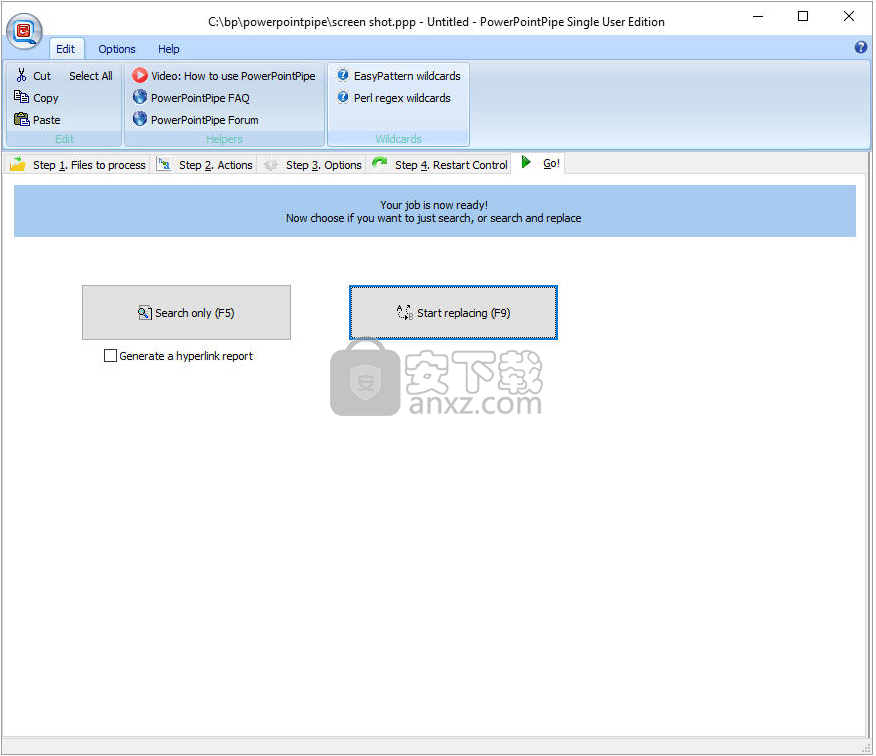The height and width of the screenshot is (756, 876).
Task: Click the Paste clipboard icon
Action: coord(21,119)
